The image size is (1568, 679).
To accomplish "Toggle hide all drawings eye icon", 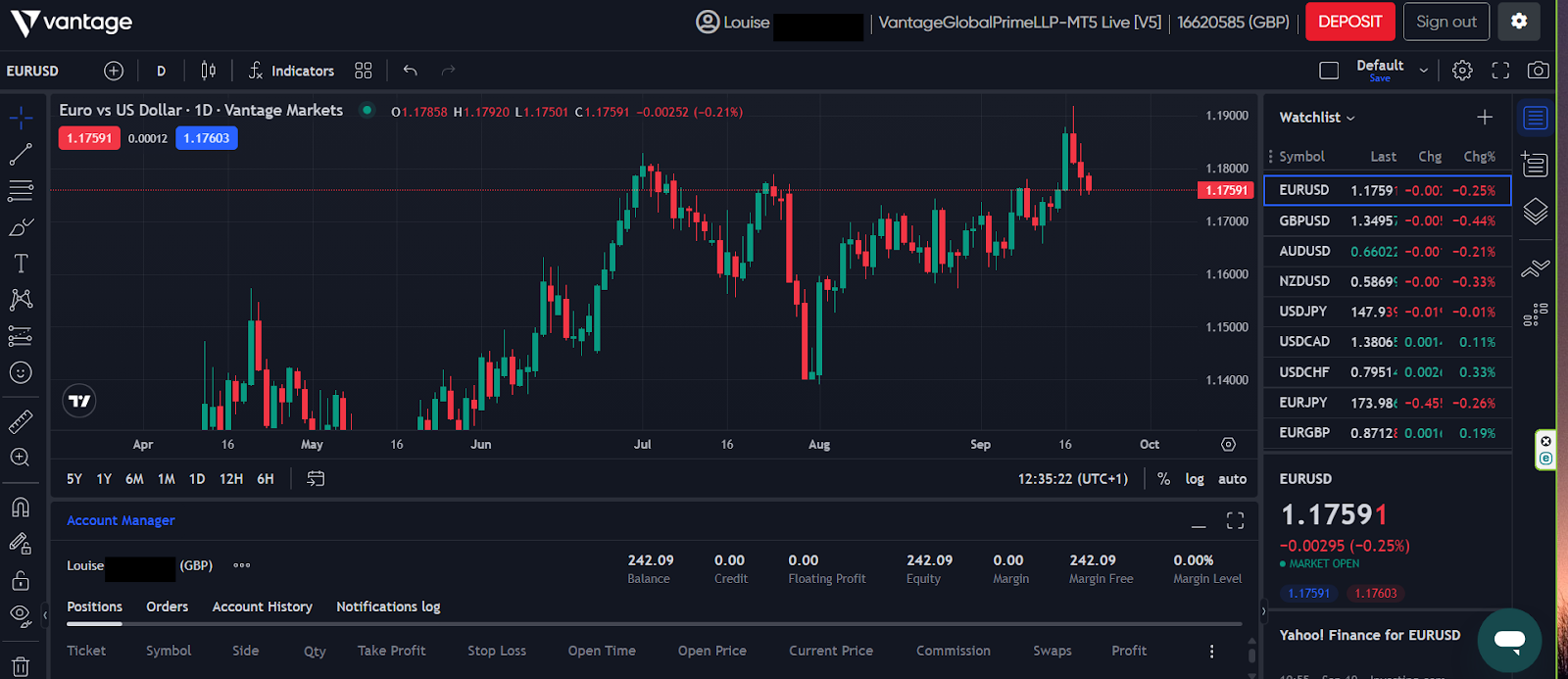I will click(21, 616).
